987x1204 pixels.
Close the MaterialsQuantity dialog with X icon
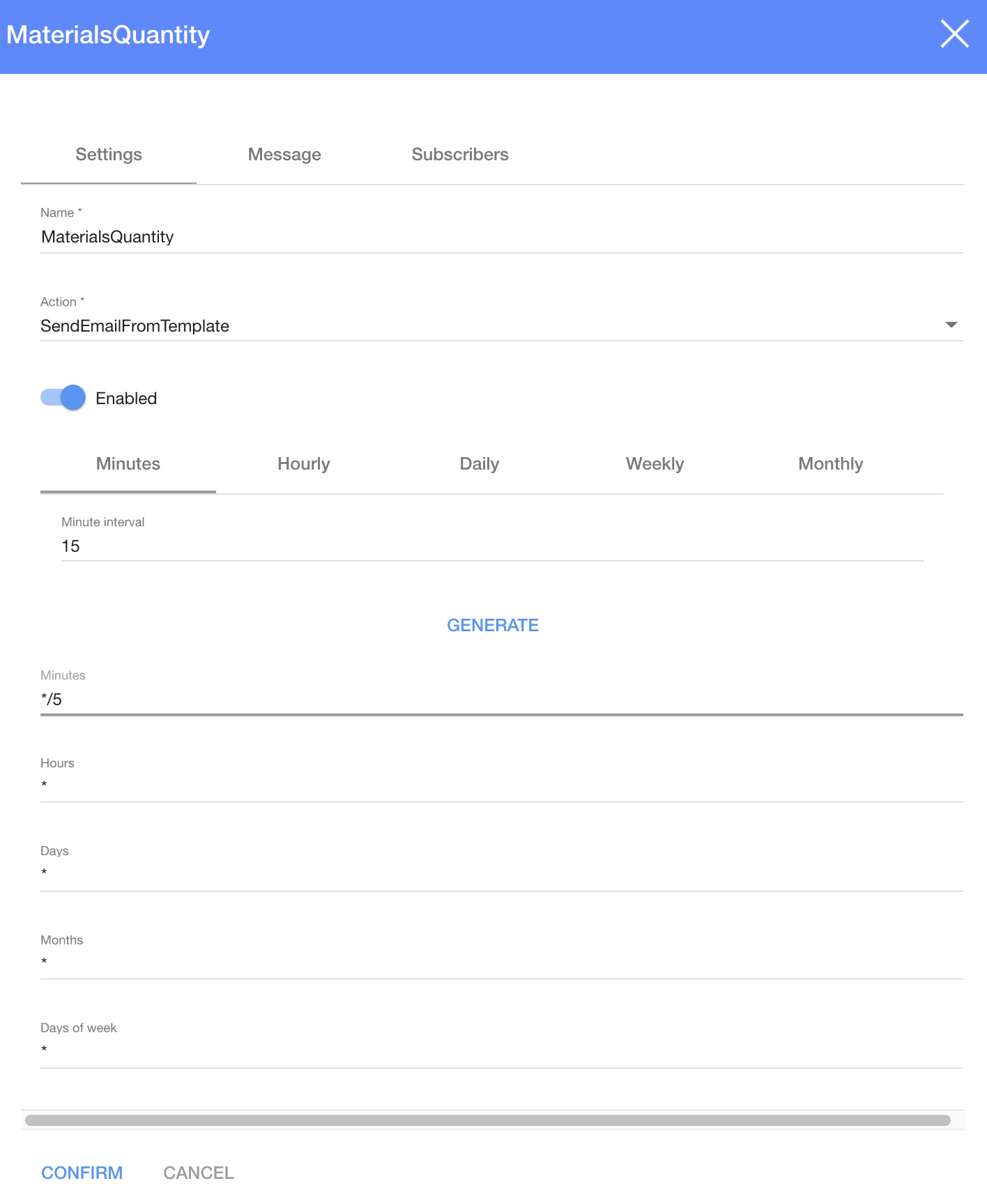tap(954, 34)
